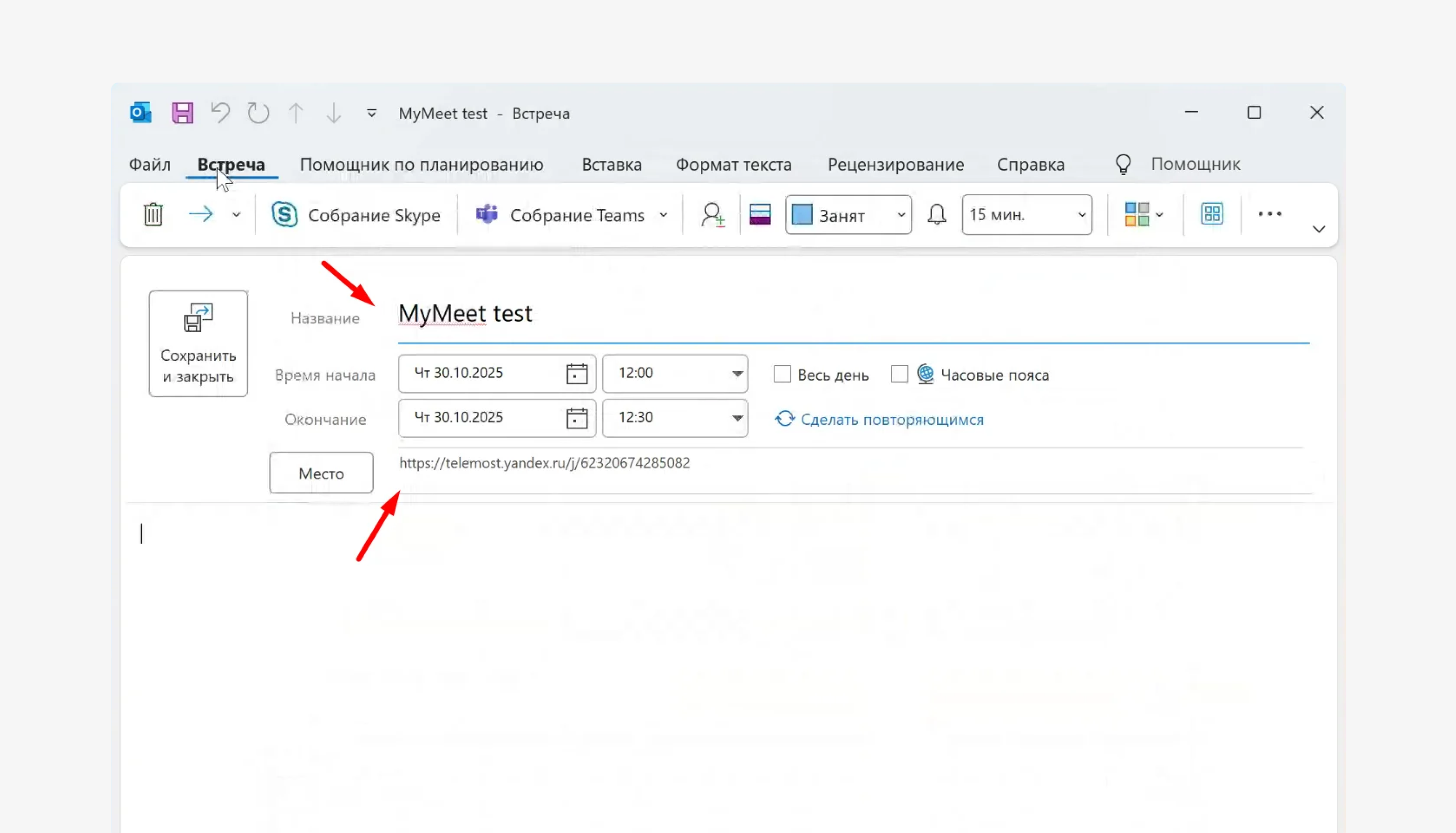Click Сделать повторяющимся link
The width and height of the screenshot is (1456, 833).
[891, 420]
